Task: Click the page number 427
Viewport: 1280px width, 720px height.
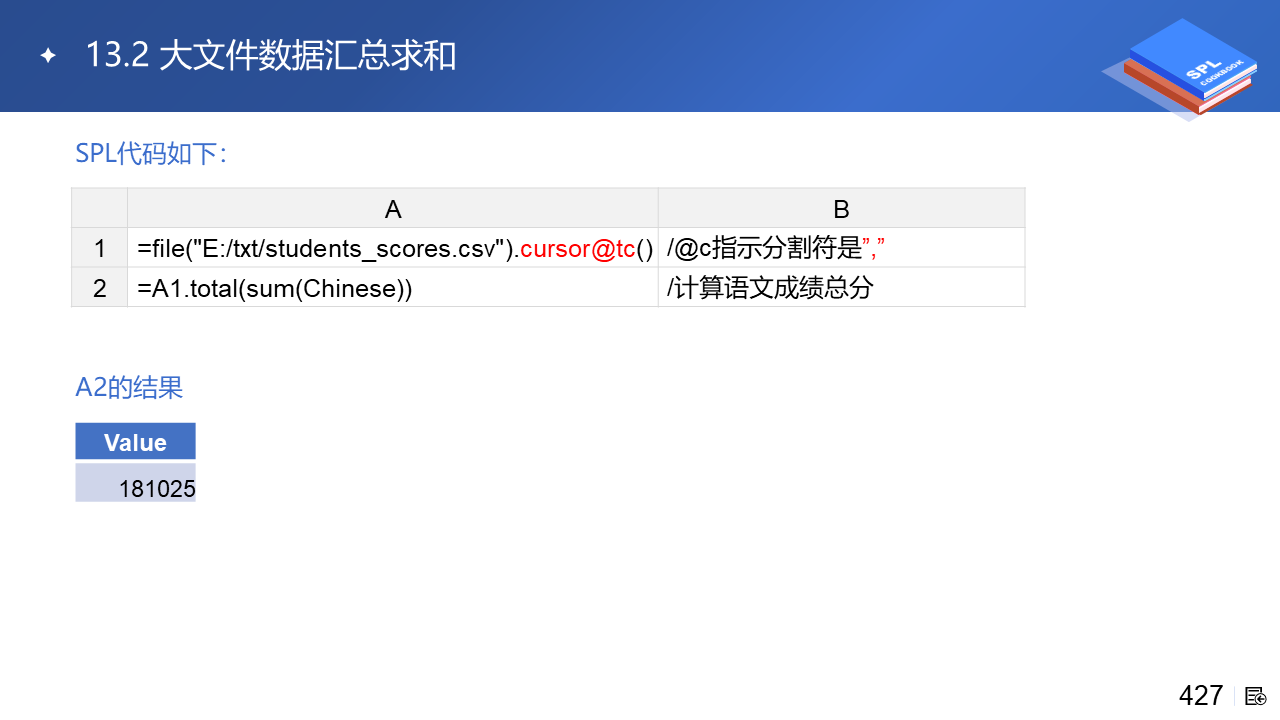Action: 1201,695
